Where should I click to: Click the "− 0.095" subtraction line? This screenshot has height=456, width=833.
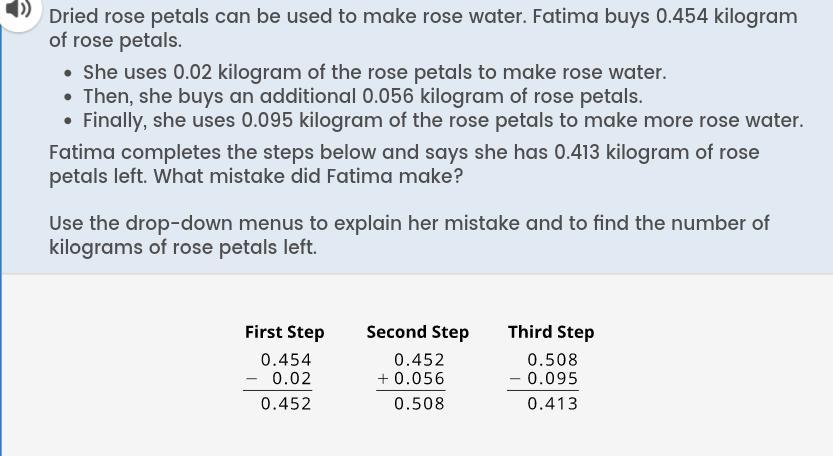click(x=543, y=379)
